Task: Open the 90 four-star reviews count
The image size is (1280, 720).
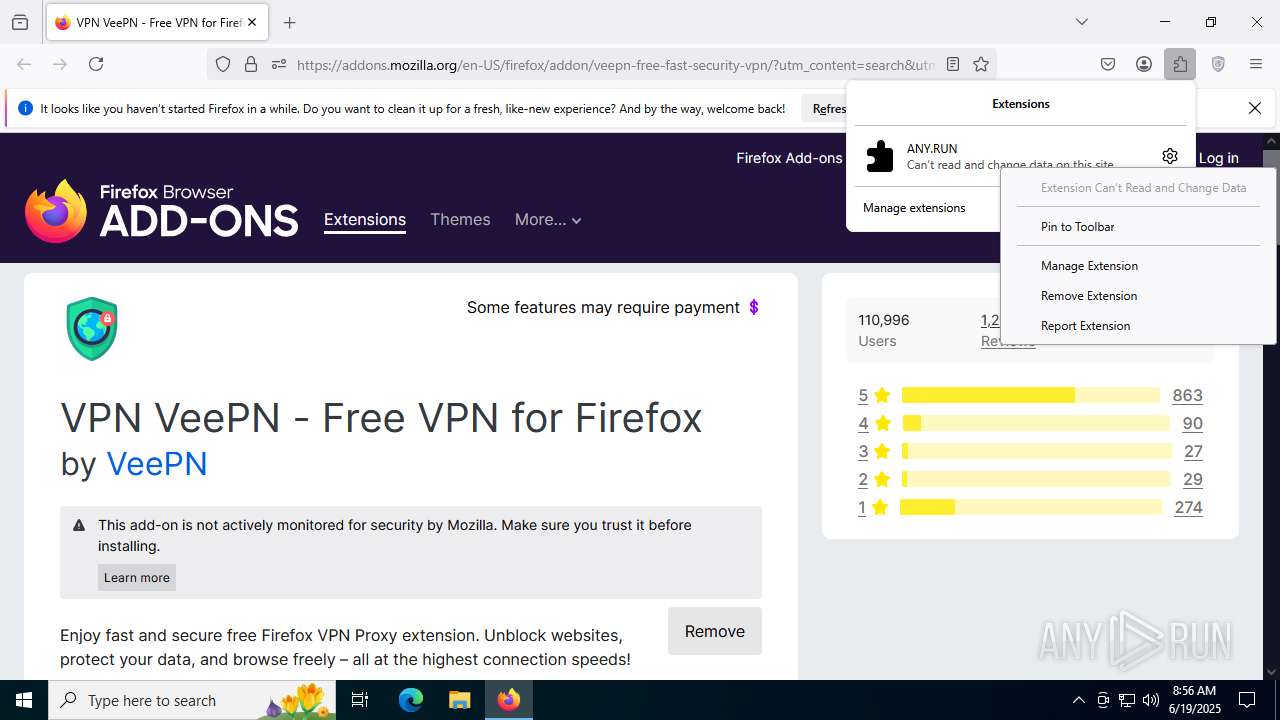Action: pyautogui.click(x=1192, y=423)
